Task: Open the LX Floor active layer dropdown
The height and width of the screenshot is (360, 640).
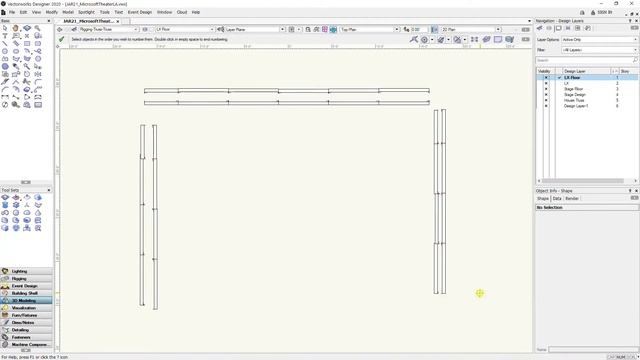Action: (x=212, y=29)
